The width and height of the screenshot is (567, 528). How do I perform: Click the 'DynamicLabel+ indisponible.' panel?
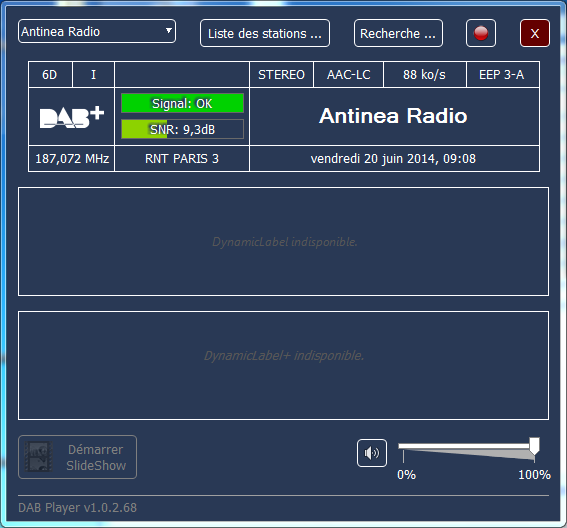(x=284, y=365)
